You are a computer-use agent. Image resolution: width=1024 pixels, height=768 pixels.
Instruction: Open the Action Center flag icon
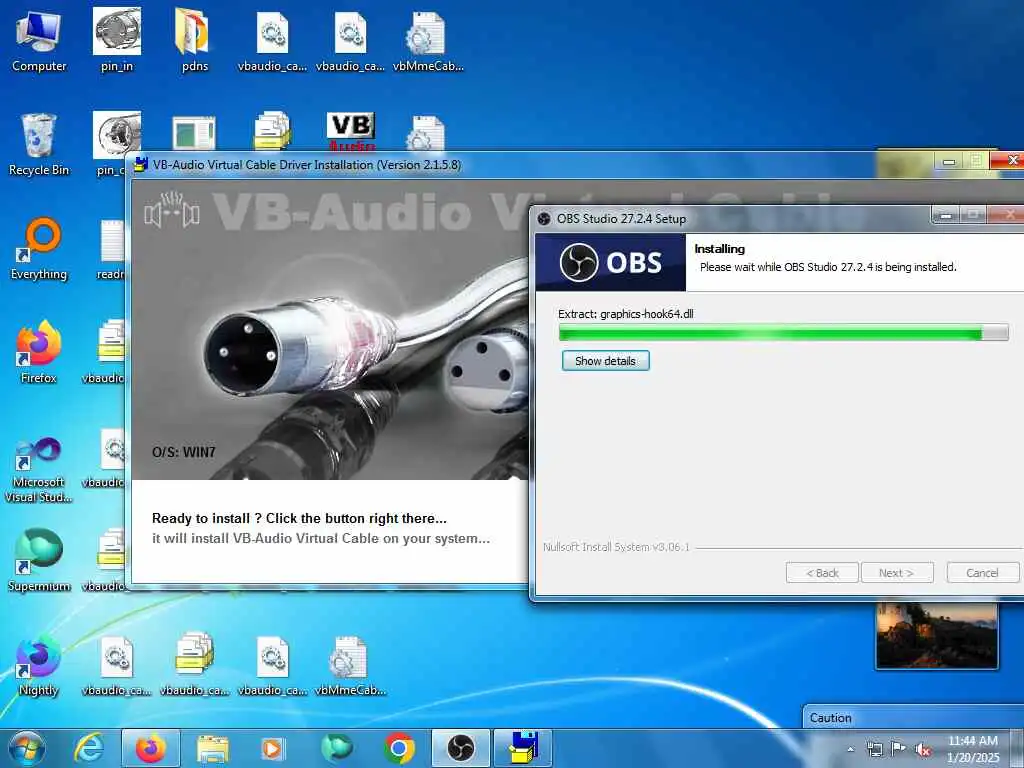(x=899, y=749)
